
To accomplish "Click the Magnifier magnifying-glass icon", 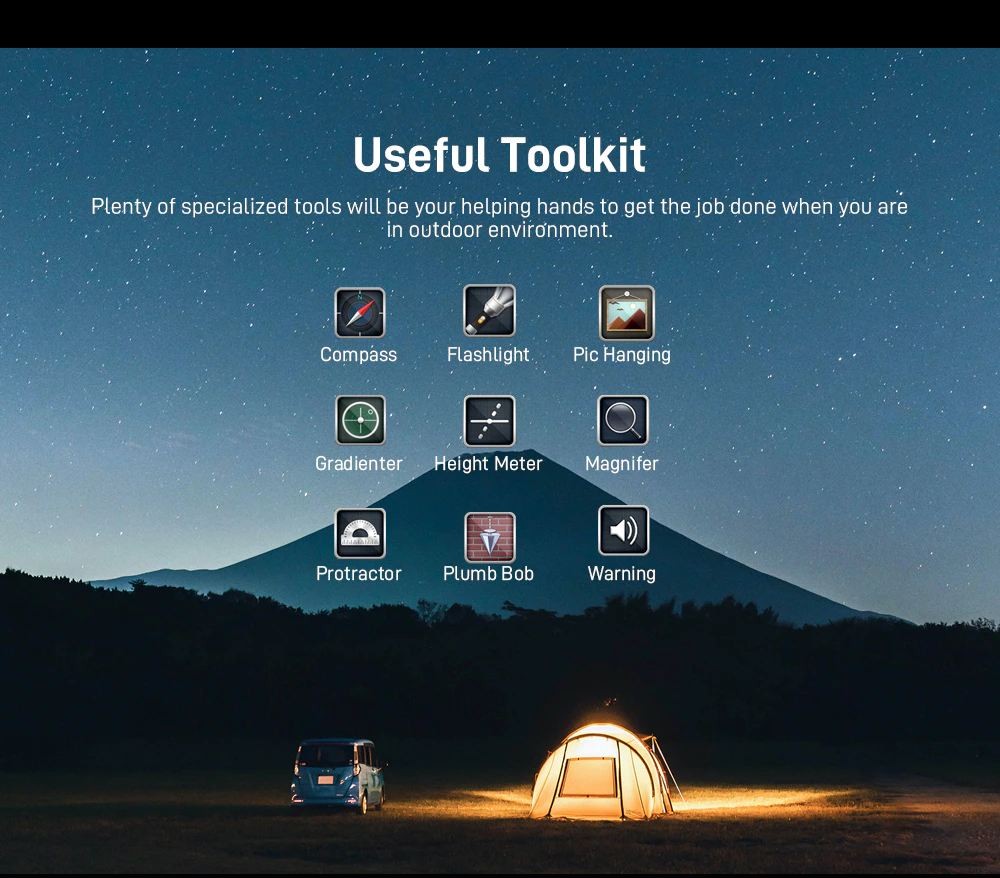I will pyautogui.click(x=623, y=420).
